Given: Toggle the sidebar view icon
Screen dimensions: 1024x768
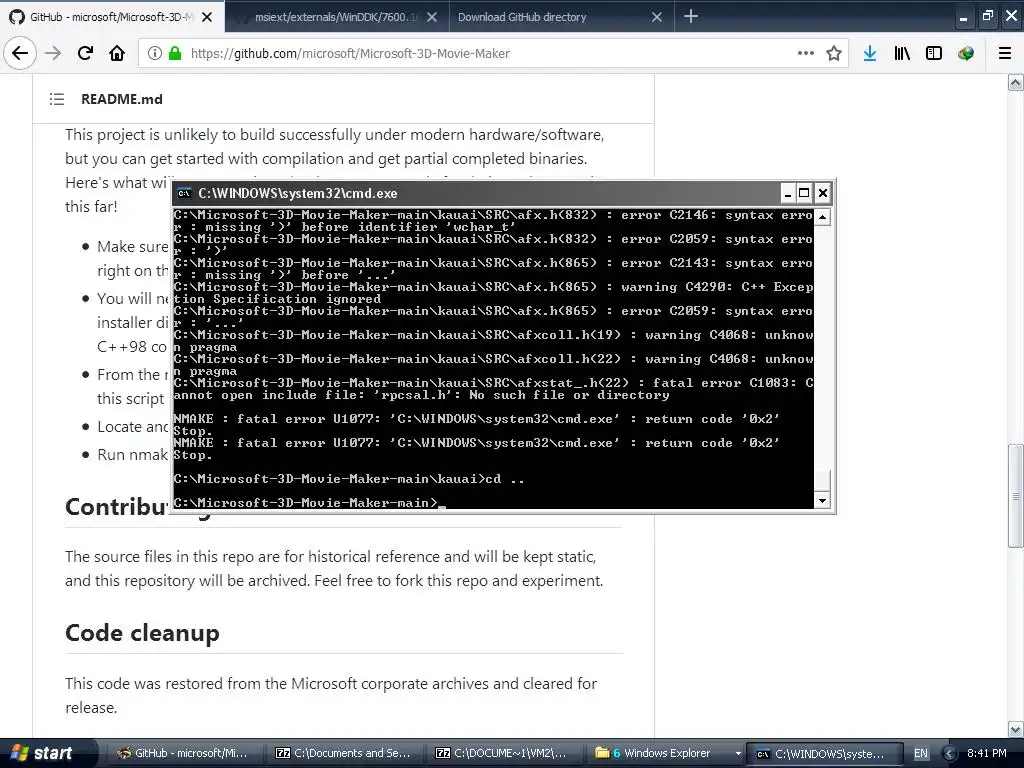Looking at the screenshot, I should point(934,53).
